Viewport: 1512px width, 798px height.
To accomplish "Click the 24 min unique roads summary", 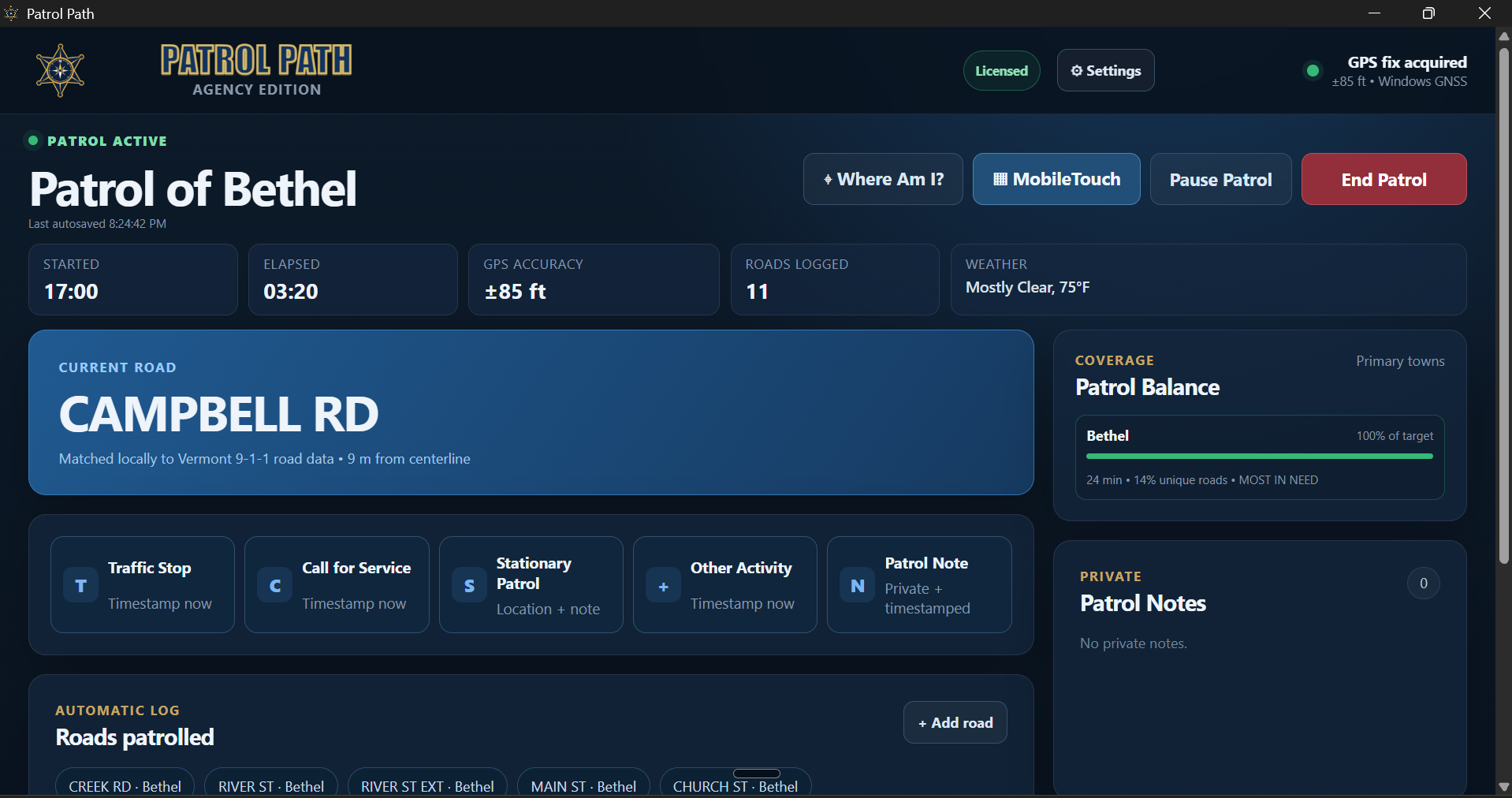I will point(1202,480).
